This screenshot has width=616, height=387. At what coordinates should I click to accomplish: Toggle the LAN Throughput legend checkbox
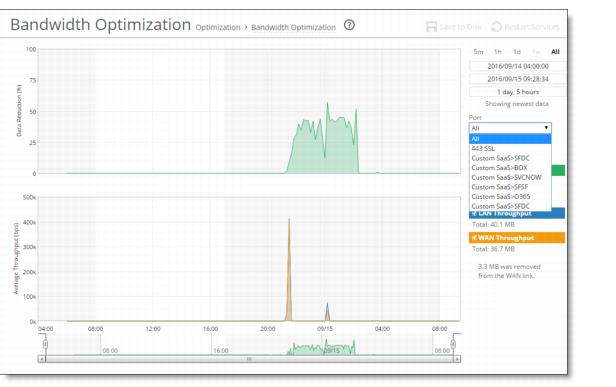(474, 213)
